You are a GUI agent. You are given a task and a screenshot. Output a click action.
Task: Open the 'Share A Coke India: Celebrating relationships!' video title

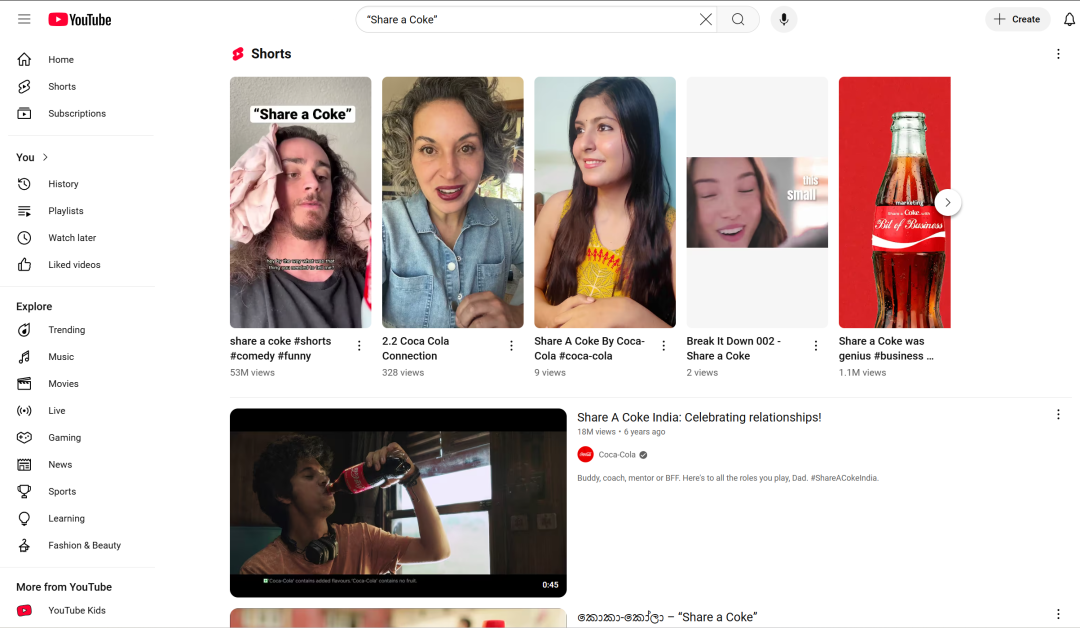tap(698, 417)
